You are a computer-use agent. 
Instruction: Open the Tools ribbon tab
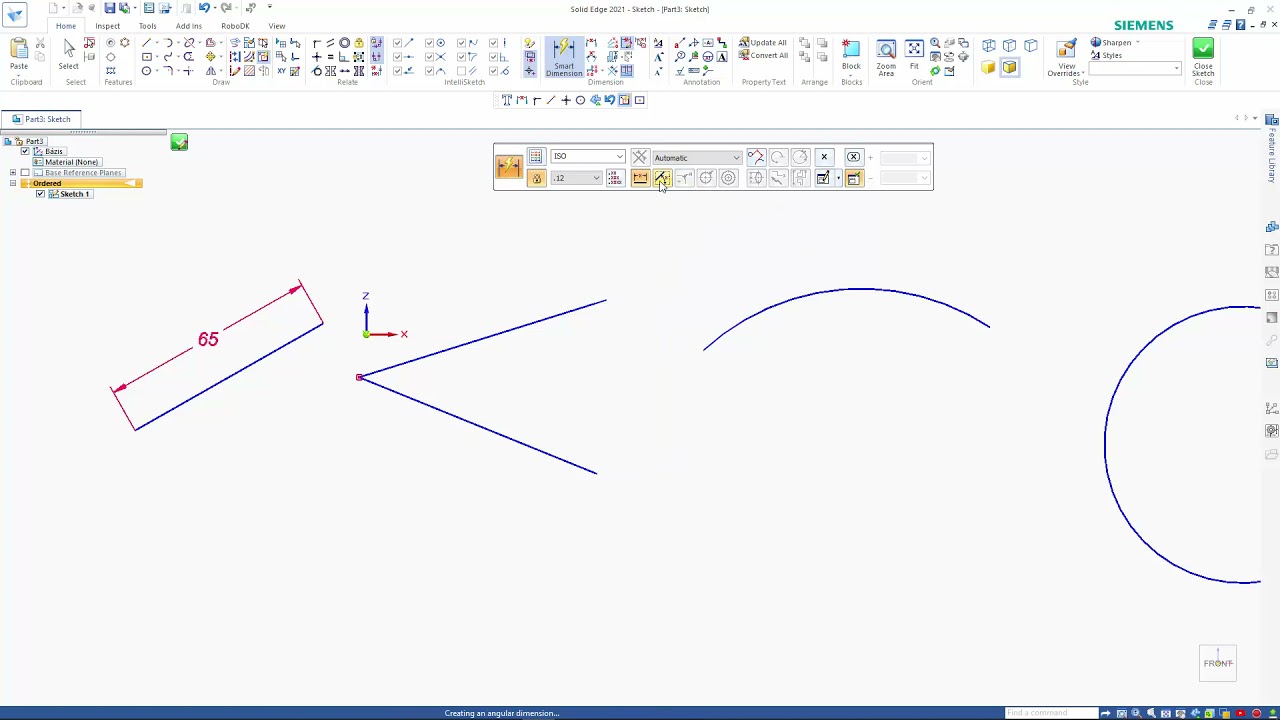[x=147, y=26]
